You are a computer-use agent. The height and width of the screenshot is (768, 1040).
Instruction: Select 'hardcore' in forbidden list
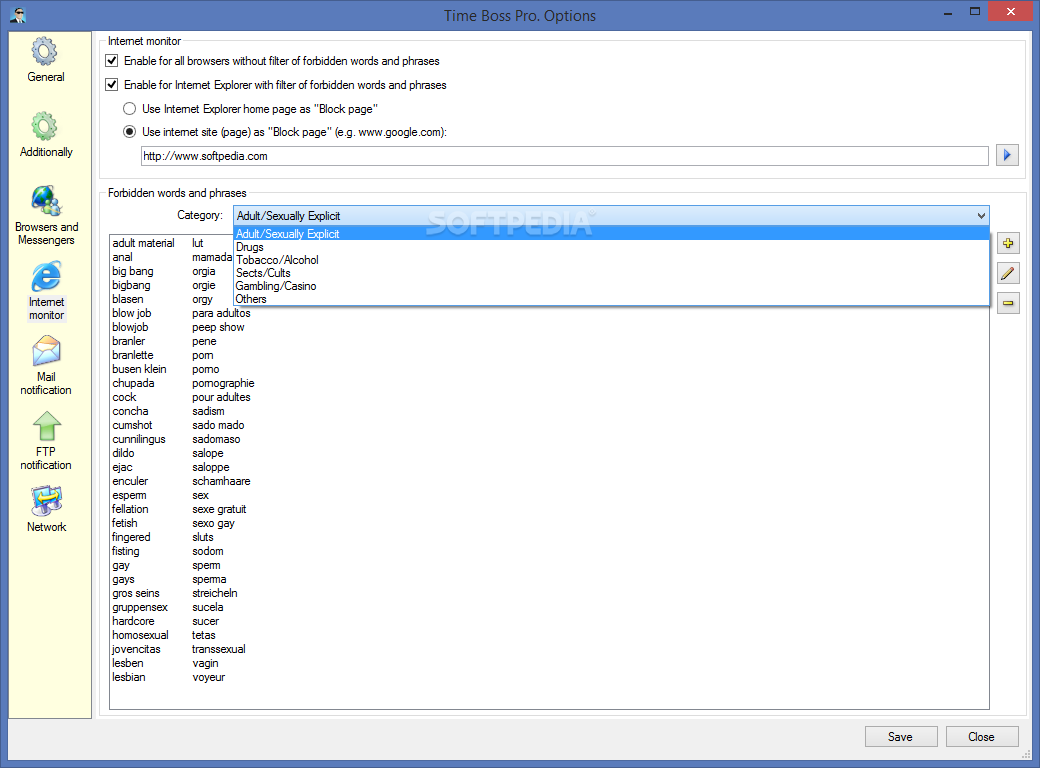(x=133, y=621)
